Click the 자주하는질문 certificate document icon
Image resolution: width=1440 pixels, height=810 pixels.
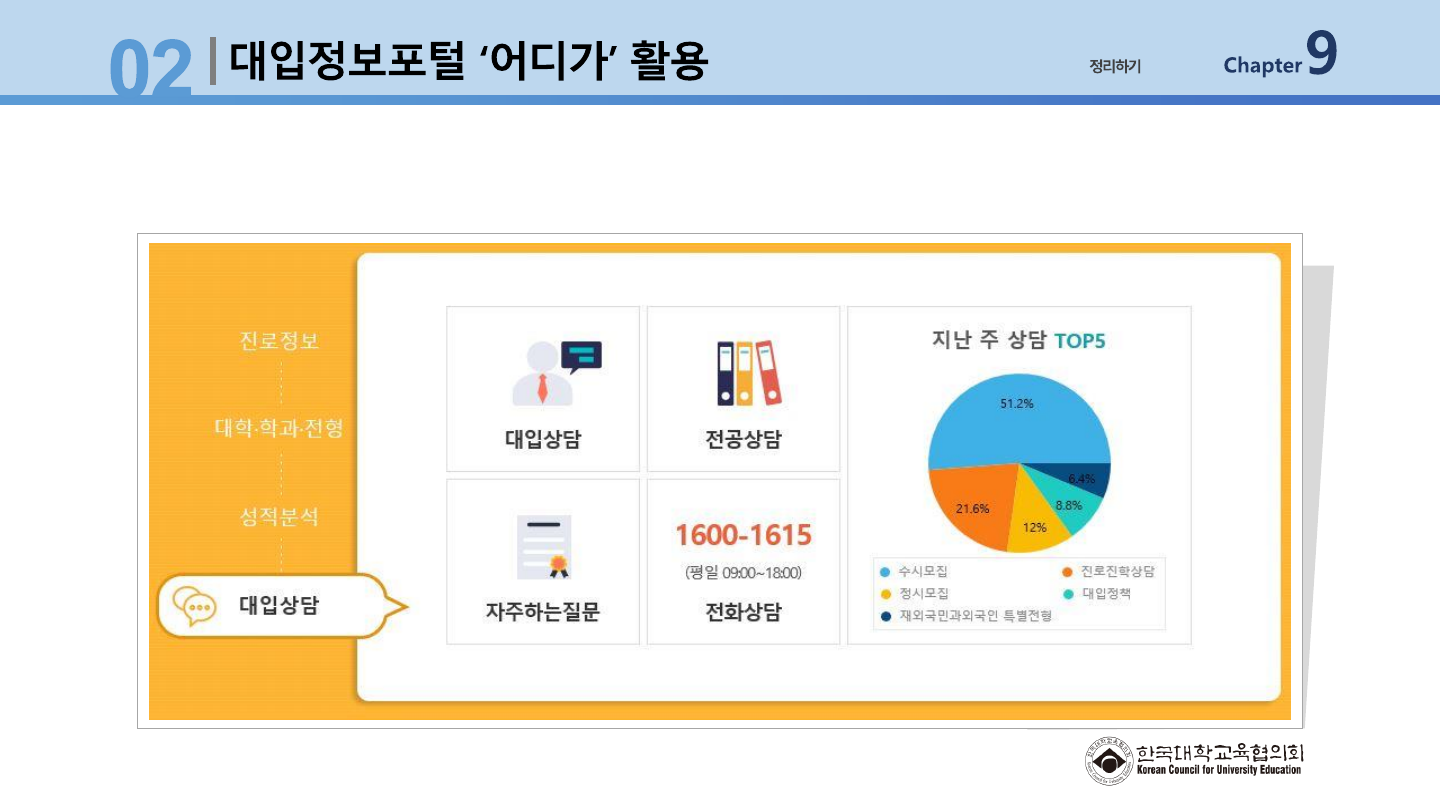[545, 547]
